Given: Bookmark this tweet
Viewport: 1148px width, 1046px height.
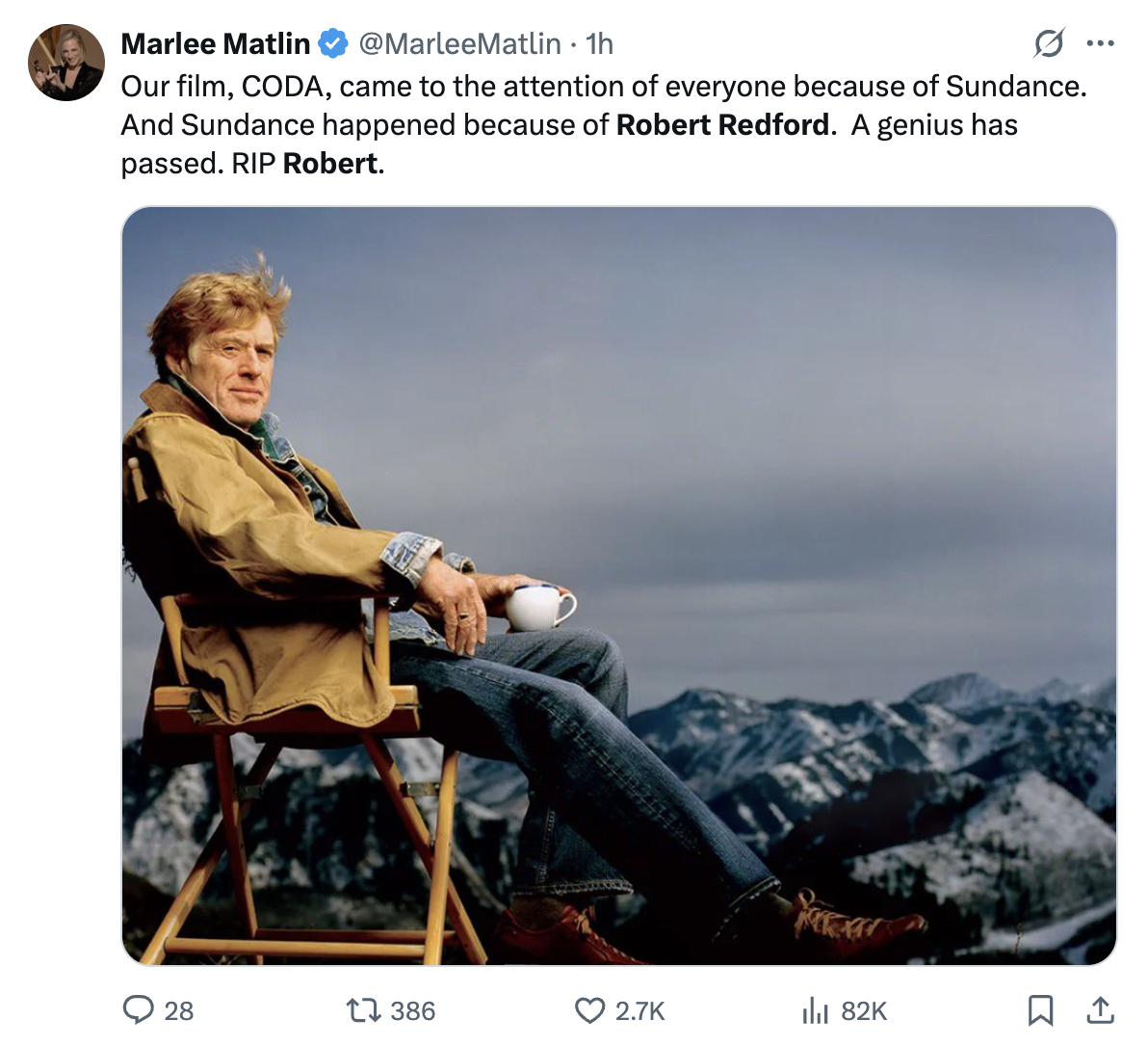Looking at the screenshot, I should coord(1040,1009).
